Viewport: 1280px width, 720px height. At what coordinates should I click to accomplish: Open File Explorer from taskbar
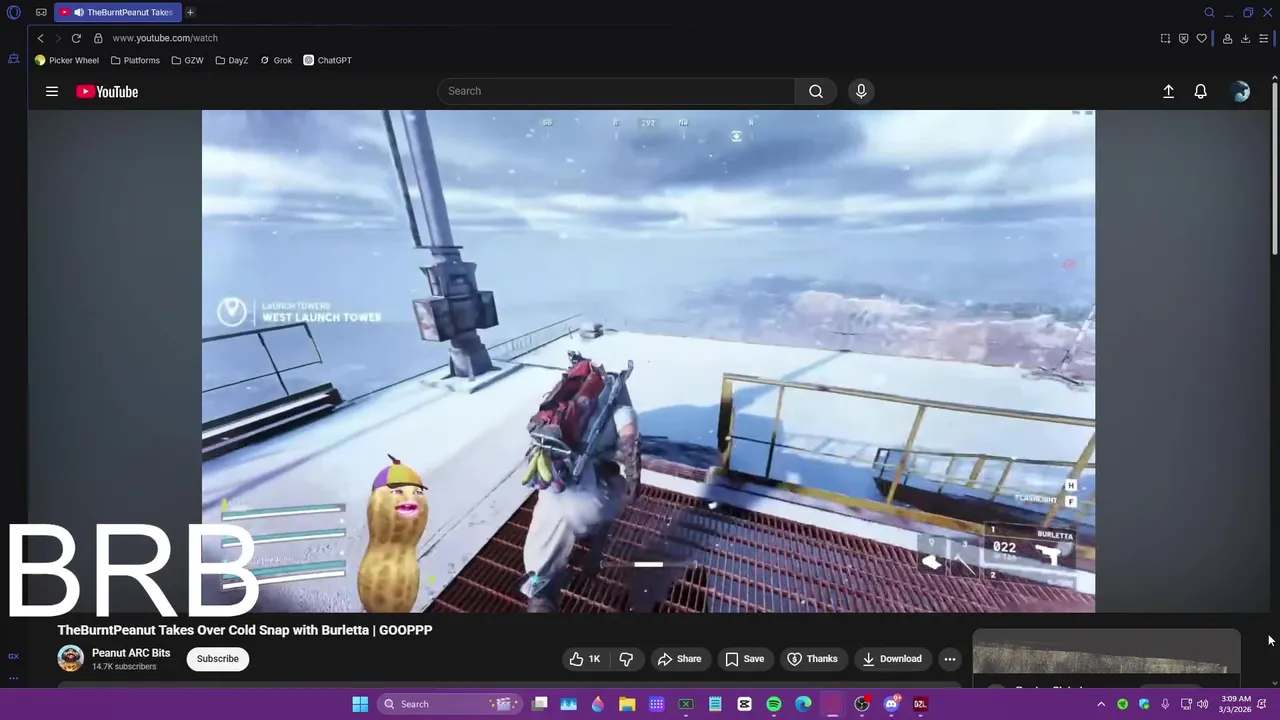coord(627,704)
